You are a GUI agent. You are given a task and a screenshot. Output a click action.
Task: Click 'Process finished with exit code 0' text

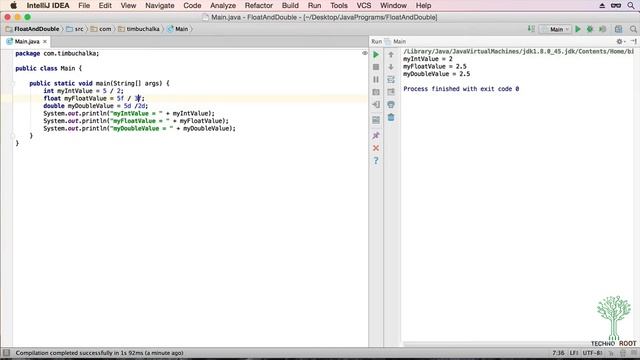[x=461, y=89]
